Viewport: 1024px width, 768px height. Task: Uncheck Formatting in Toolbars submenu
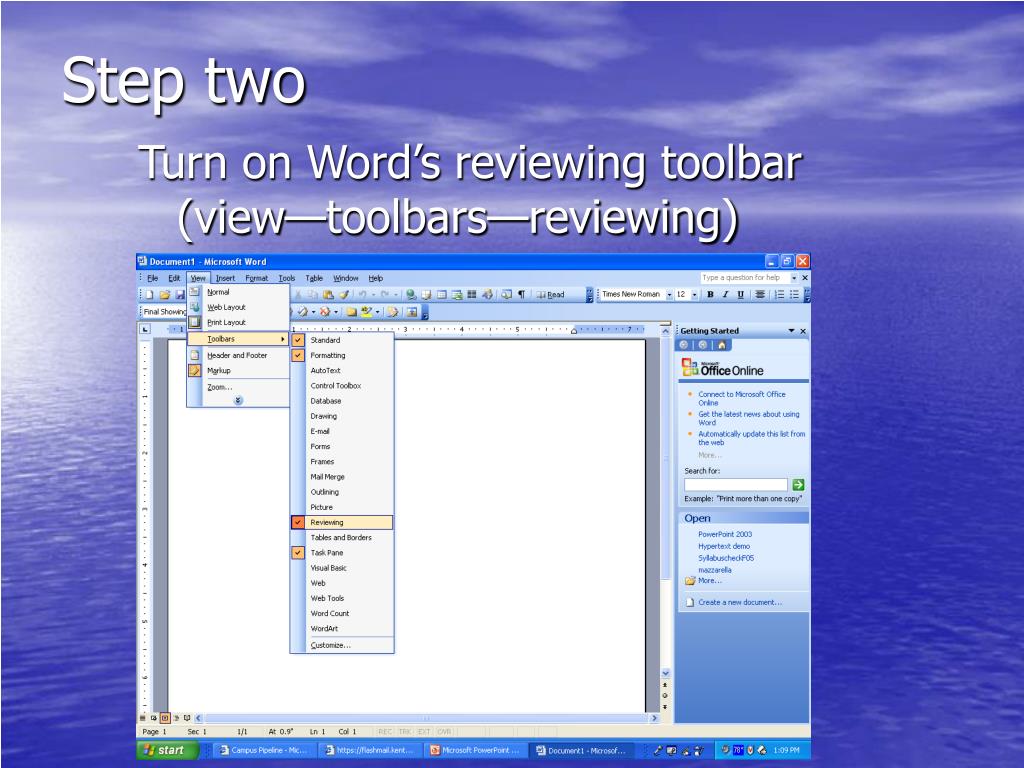[342, 355]
